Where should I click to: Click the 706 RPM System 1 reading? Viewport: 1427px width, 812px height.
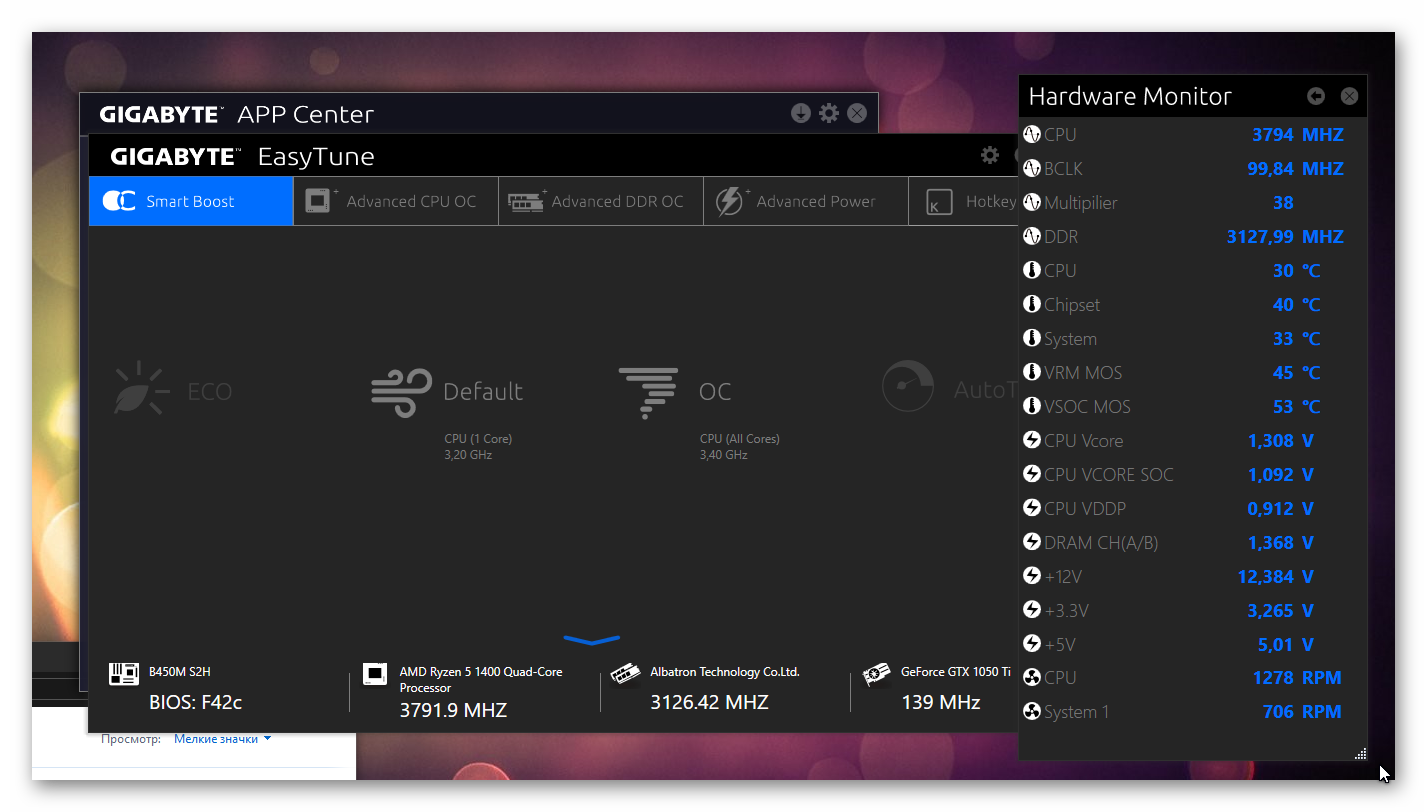pos(1302,712)
